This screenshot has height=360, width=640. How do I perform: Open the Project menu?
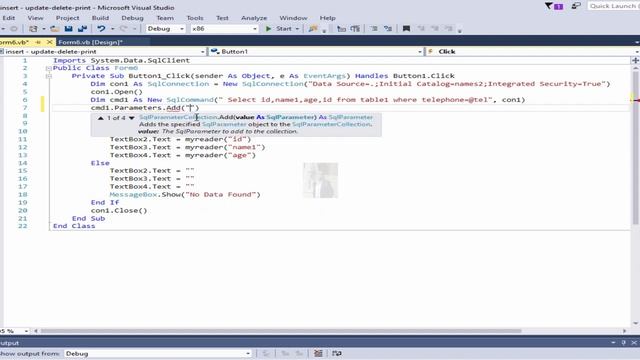[67, 18]
